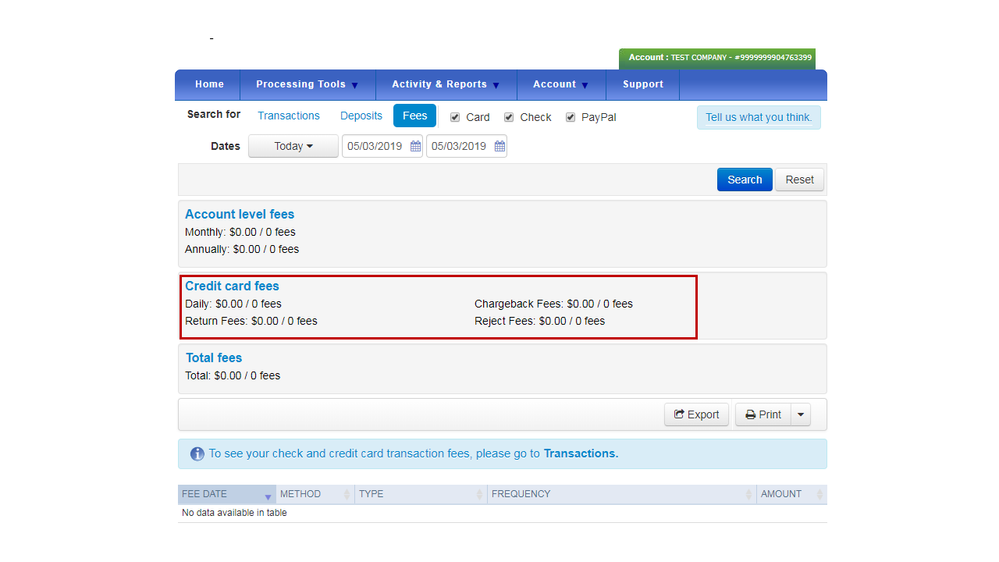This screenshot has height=562, width=999.
Task: Click the Daily: $0.00 / 0 fees text
Action: (233, 304)
